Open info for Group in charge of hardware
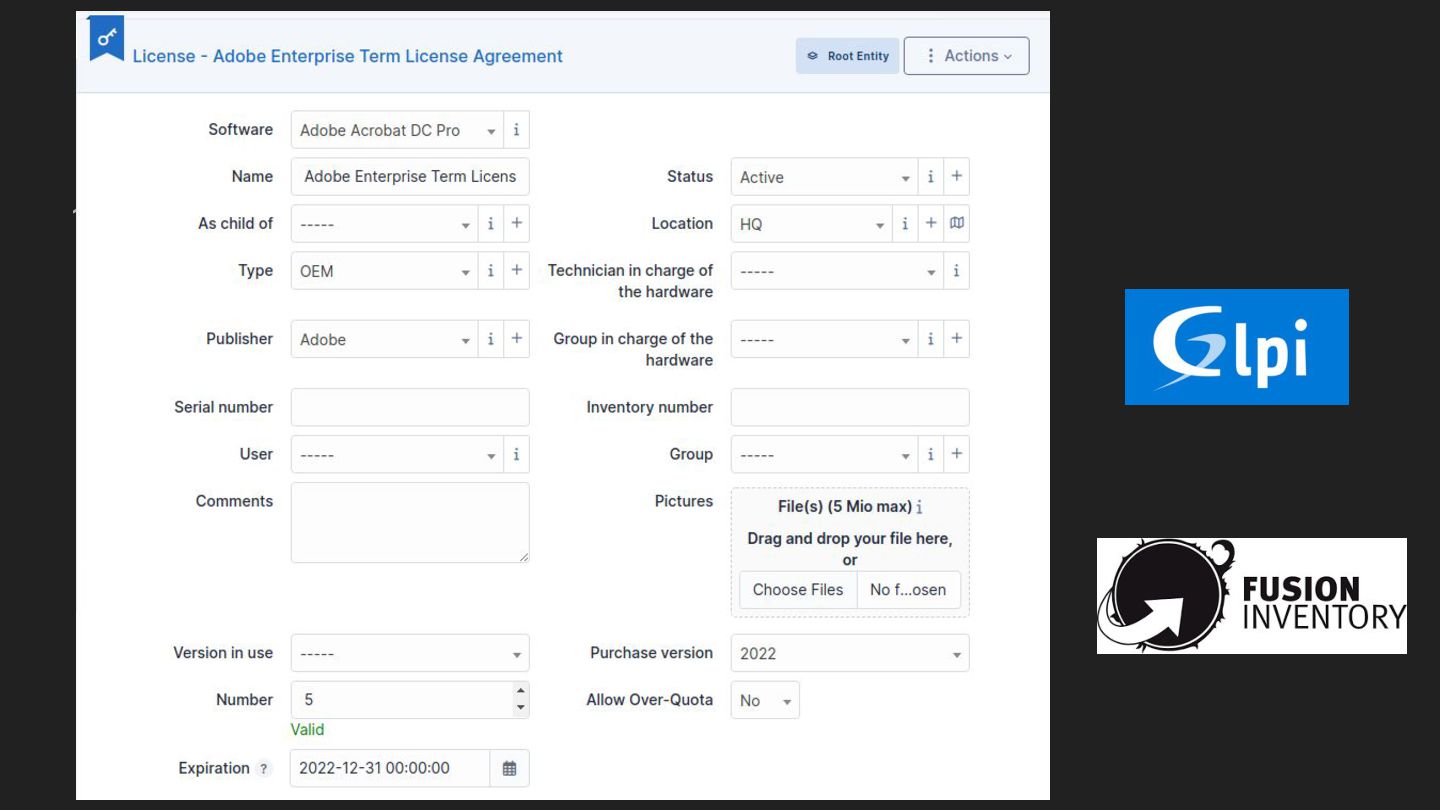Viewport: 1440px width, 810px height. [x=930, y=339]
